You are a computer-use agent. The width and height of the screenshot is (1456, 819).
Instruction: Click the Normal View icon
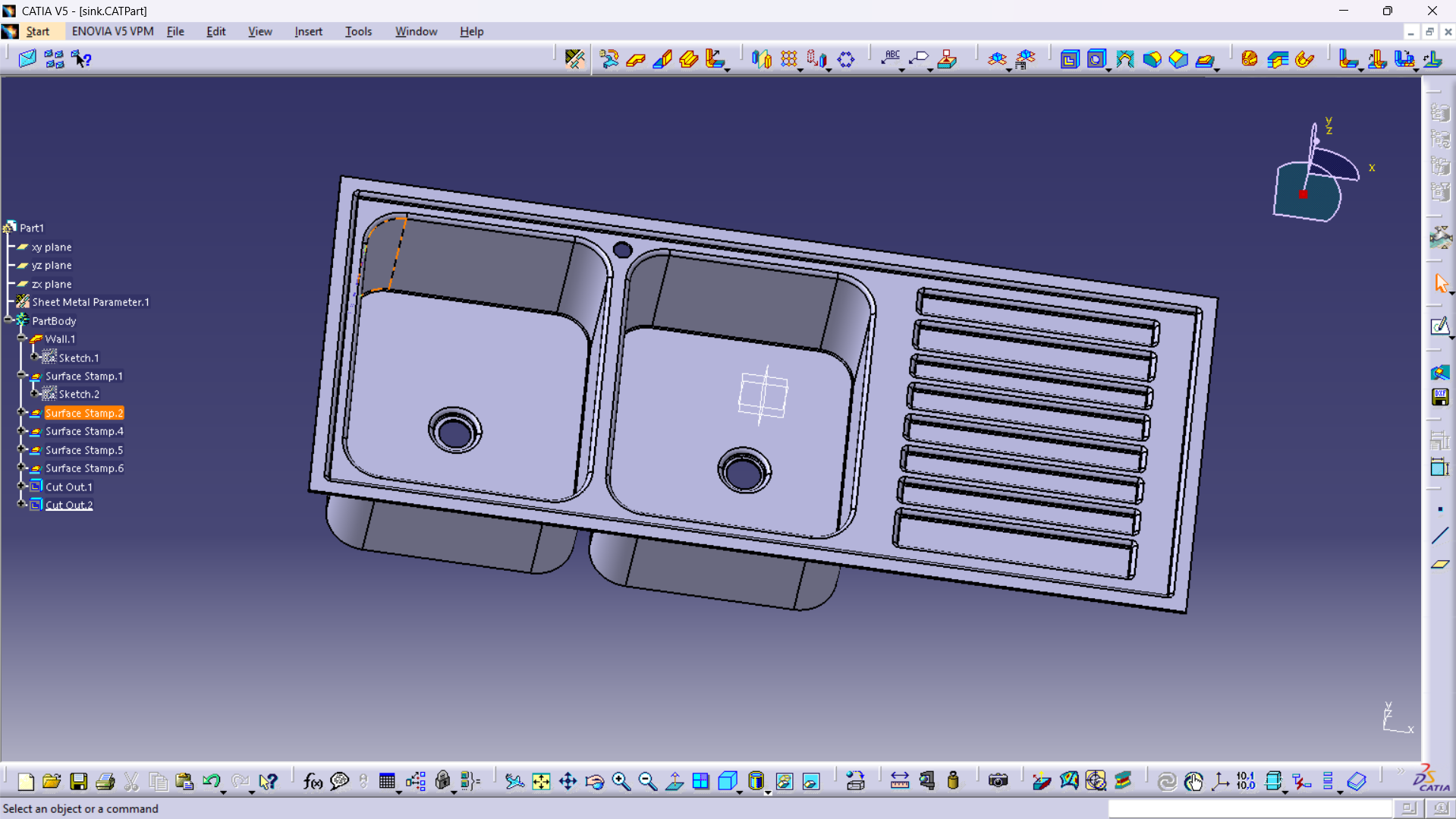point(675,781)
